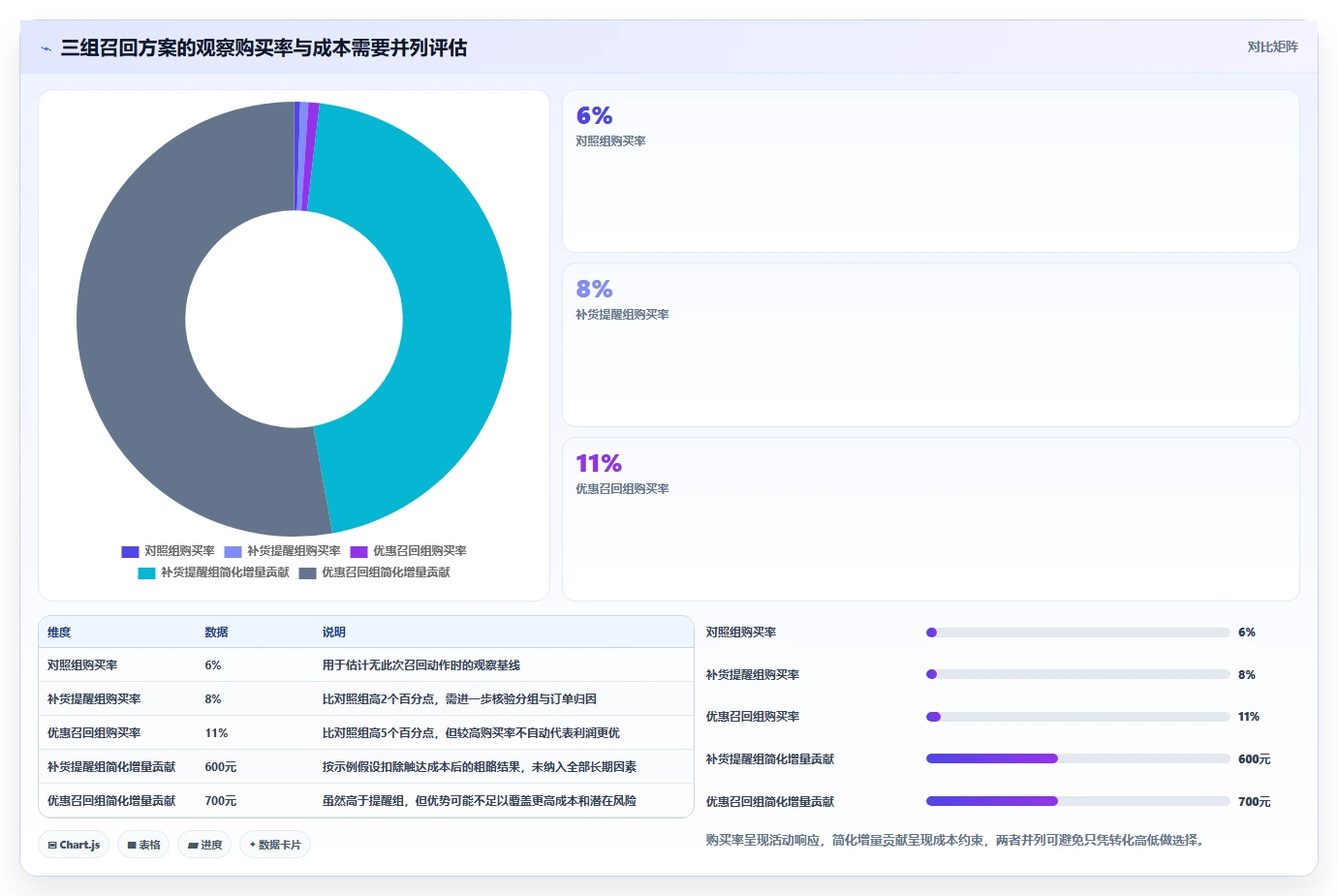Click the 700元 progress value label
Screen dimensions: 1338x896
coord(1254,802)
